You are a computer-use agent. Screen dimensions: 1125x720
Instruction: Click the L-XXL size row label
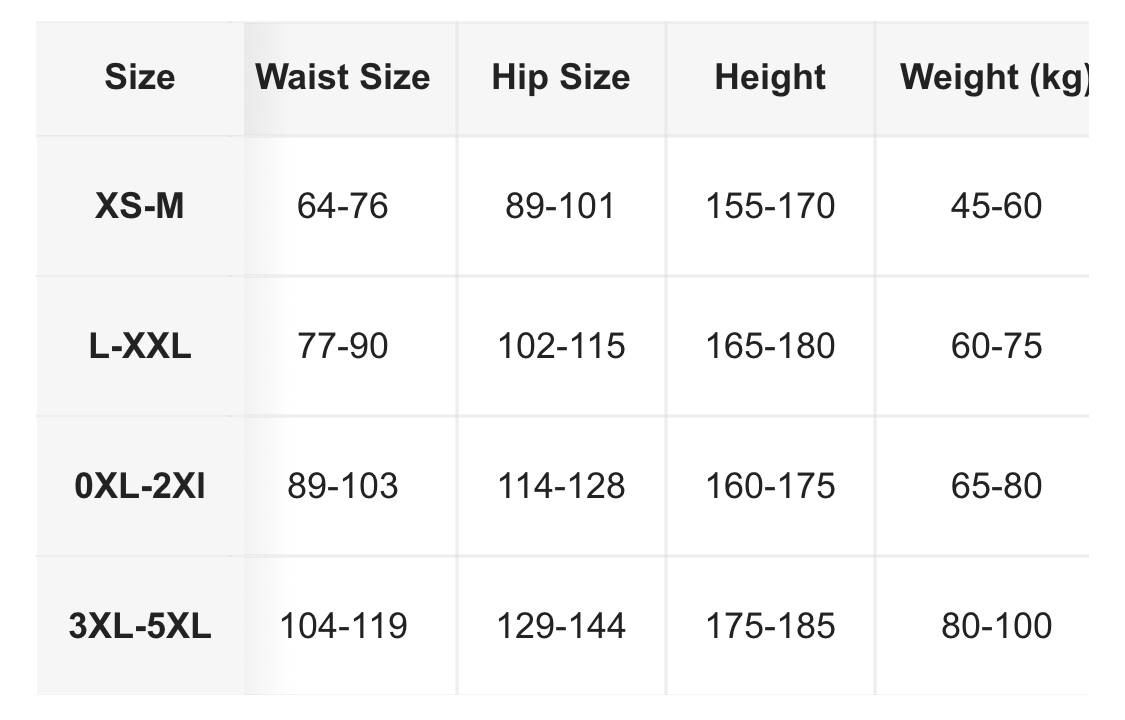[x=140, y=346]
